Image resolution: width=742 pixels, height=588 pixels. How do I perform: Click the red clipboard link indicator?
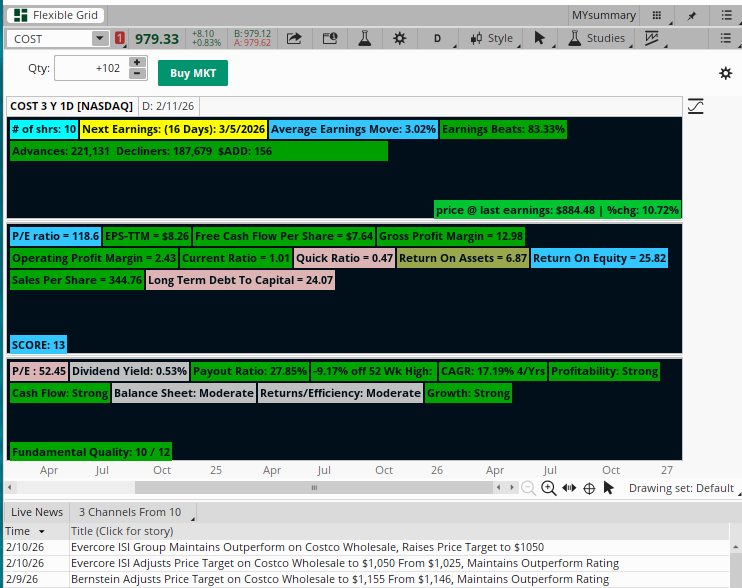point(121,38)
